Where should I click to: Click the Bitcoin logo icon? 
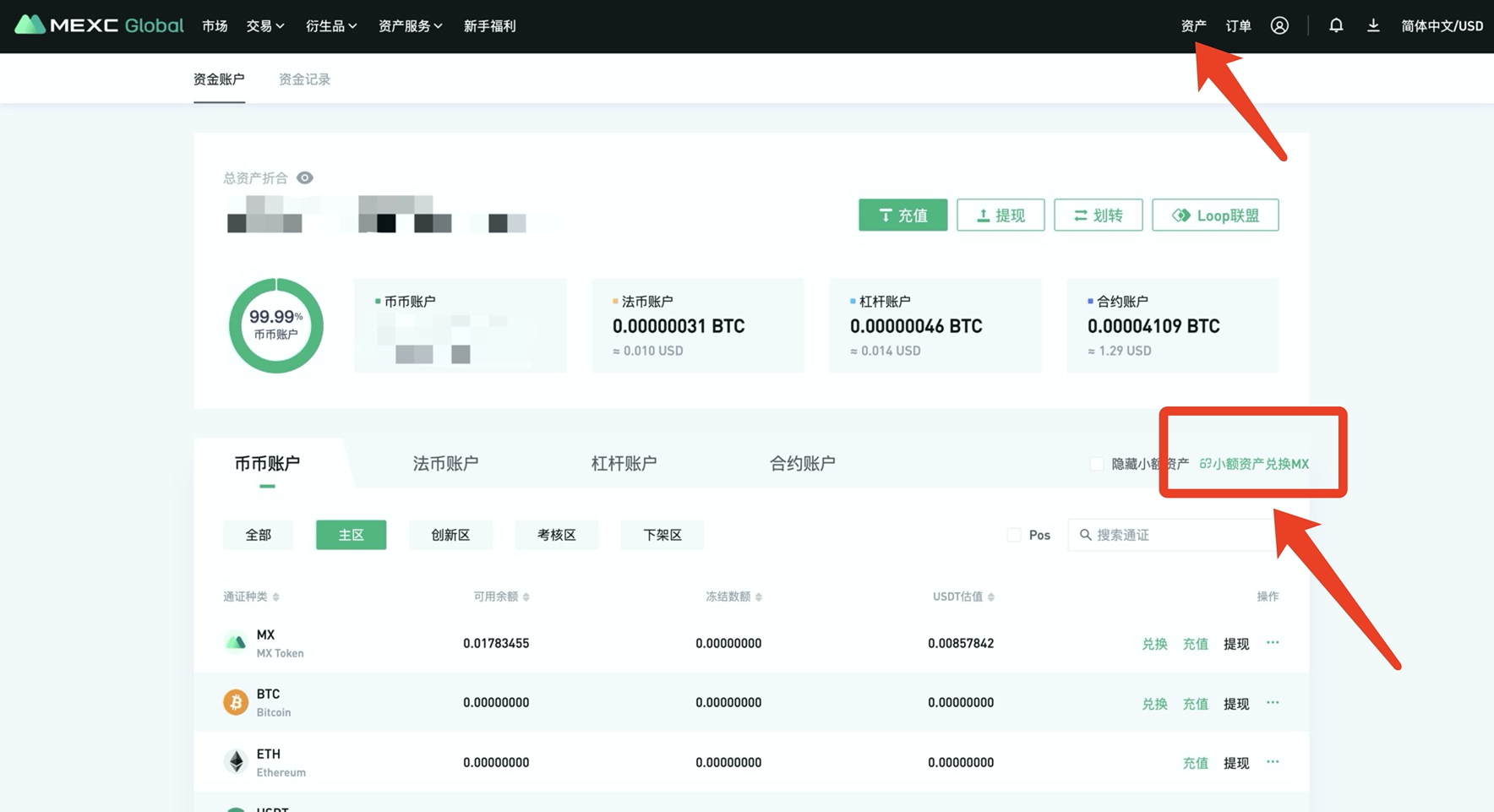tap(236, 702)
